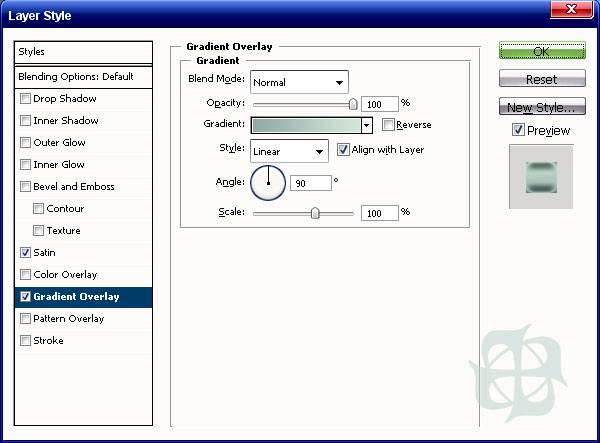
Task: Enable the Inner Shadow checkbox
Action: pos(25,121)
